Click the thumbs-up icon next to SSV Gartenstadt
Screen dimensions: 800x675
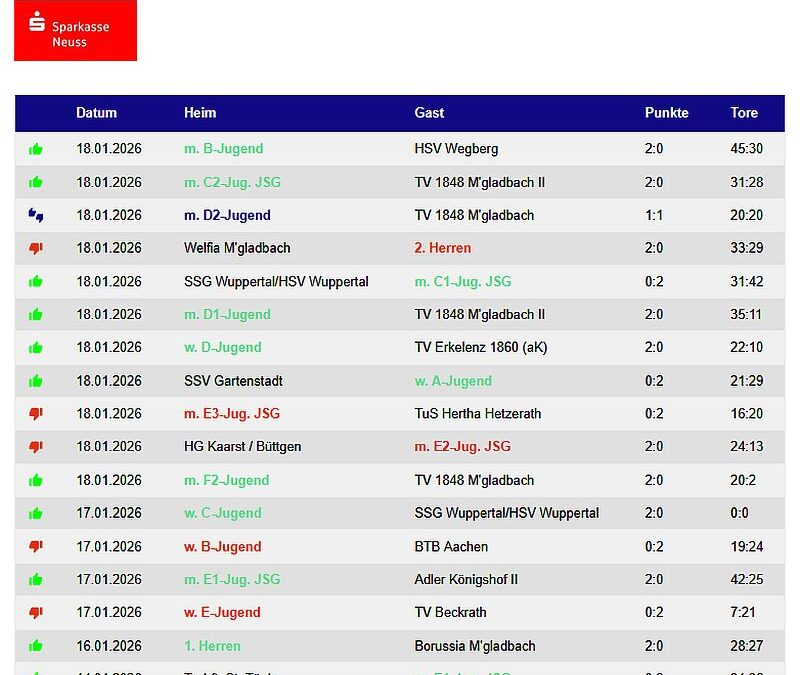click(x=36, y=381)
